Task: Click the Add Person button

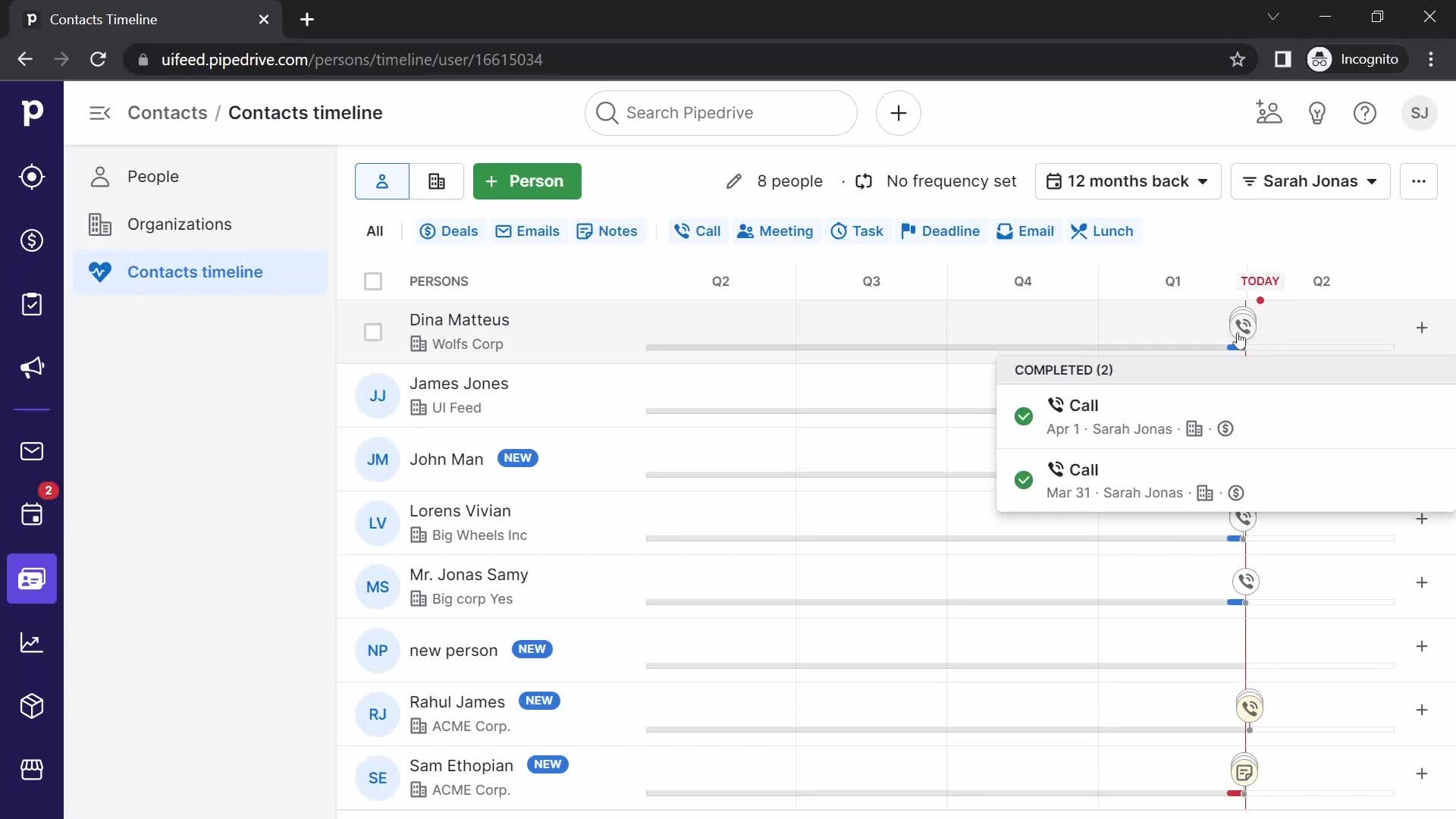Action: (527, 181)
